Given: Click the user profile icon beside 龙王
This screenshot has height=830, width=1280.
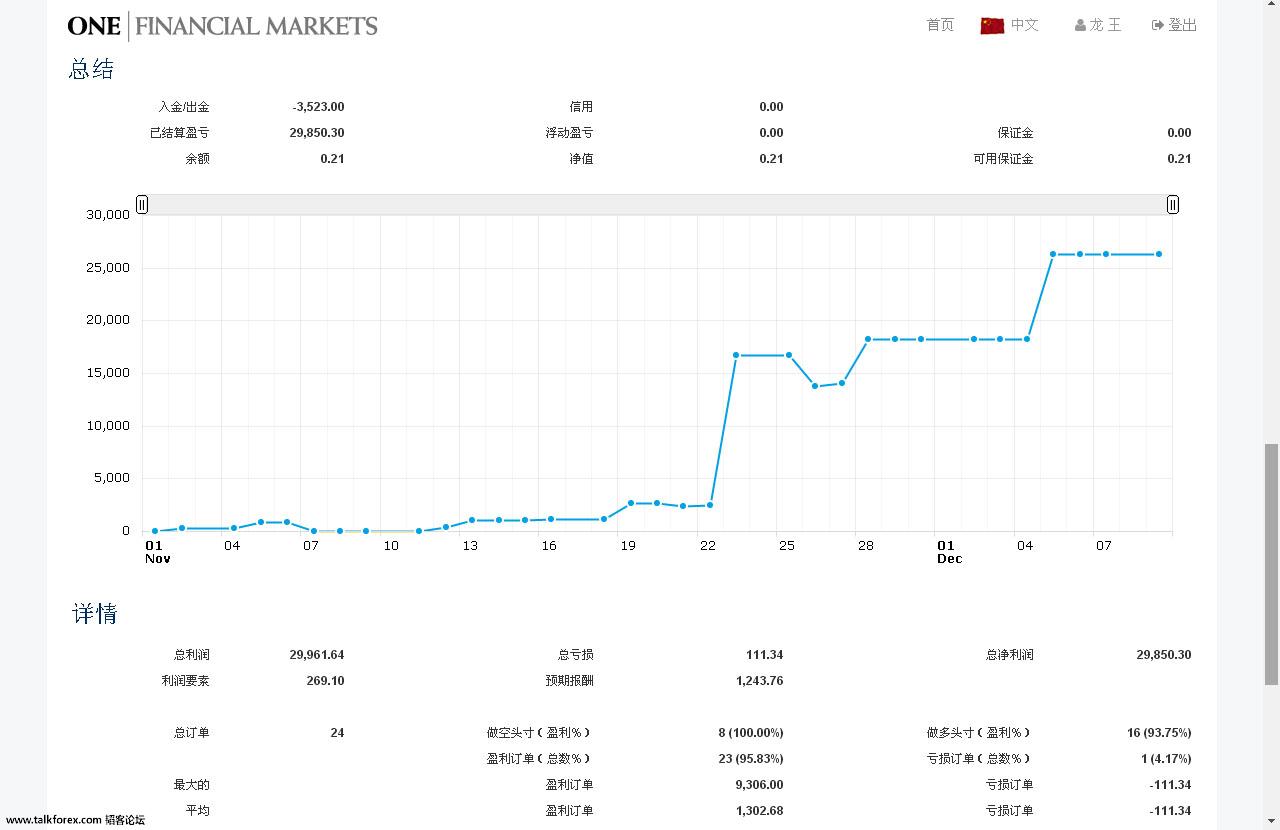Looking at the screenshot, I should [x=1080, y=26].
